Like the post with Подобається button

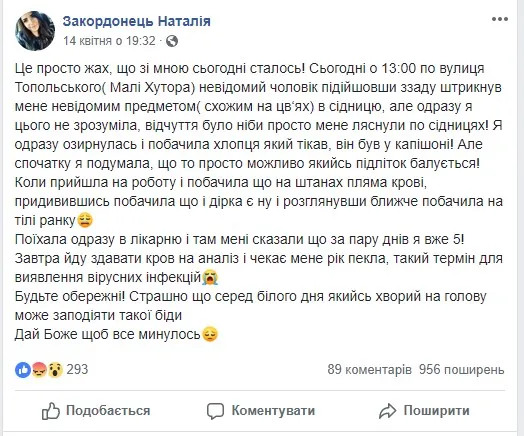click(96, 411)
